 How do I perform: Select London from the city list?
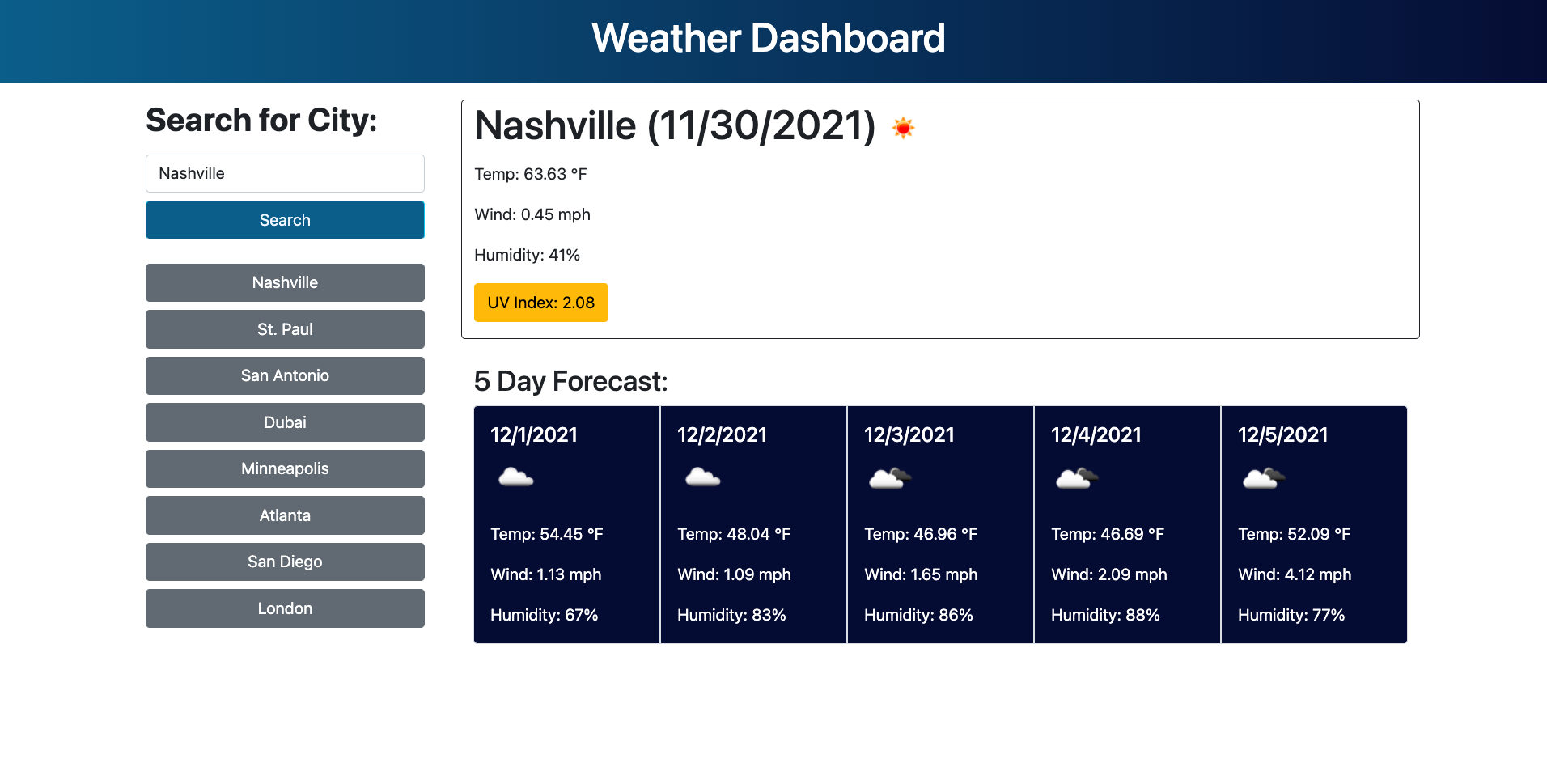click(x=285, y=608)
